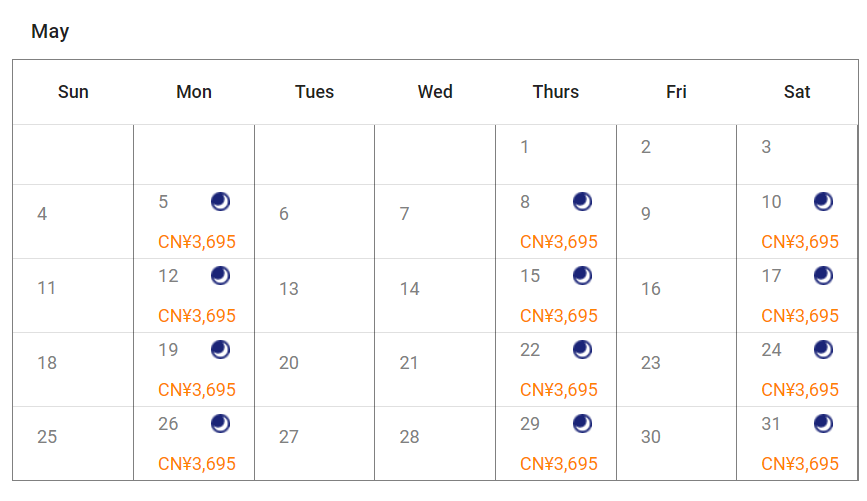Click the moon icon on May 24
Screen dimensions: 867x501
pos(824,350)
